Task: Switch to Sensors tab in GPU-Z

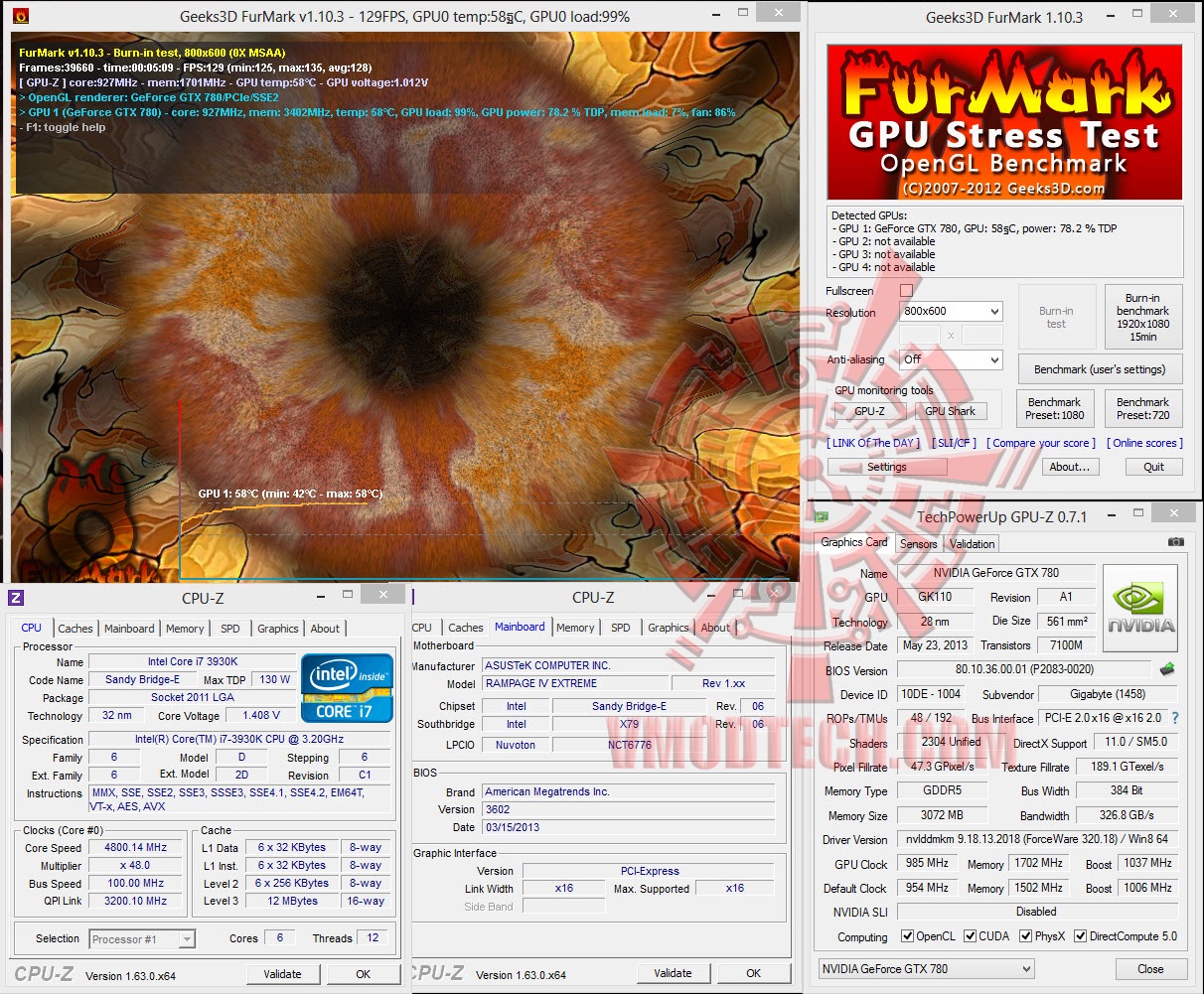Action: 918,544
